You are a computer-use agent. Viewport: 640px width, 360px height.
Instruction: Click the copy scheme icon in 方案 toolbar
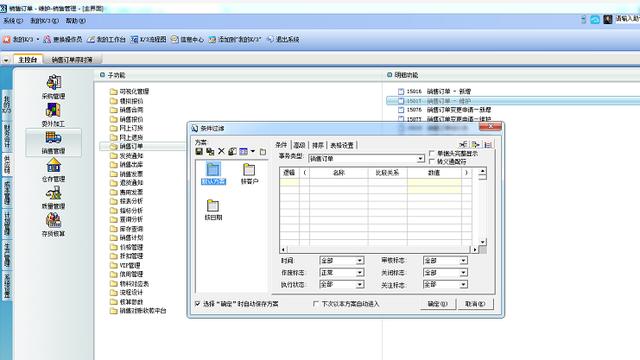(x=210, y=151)
